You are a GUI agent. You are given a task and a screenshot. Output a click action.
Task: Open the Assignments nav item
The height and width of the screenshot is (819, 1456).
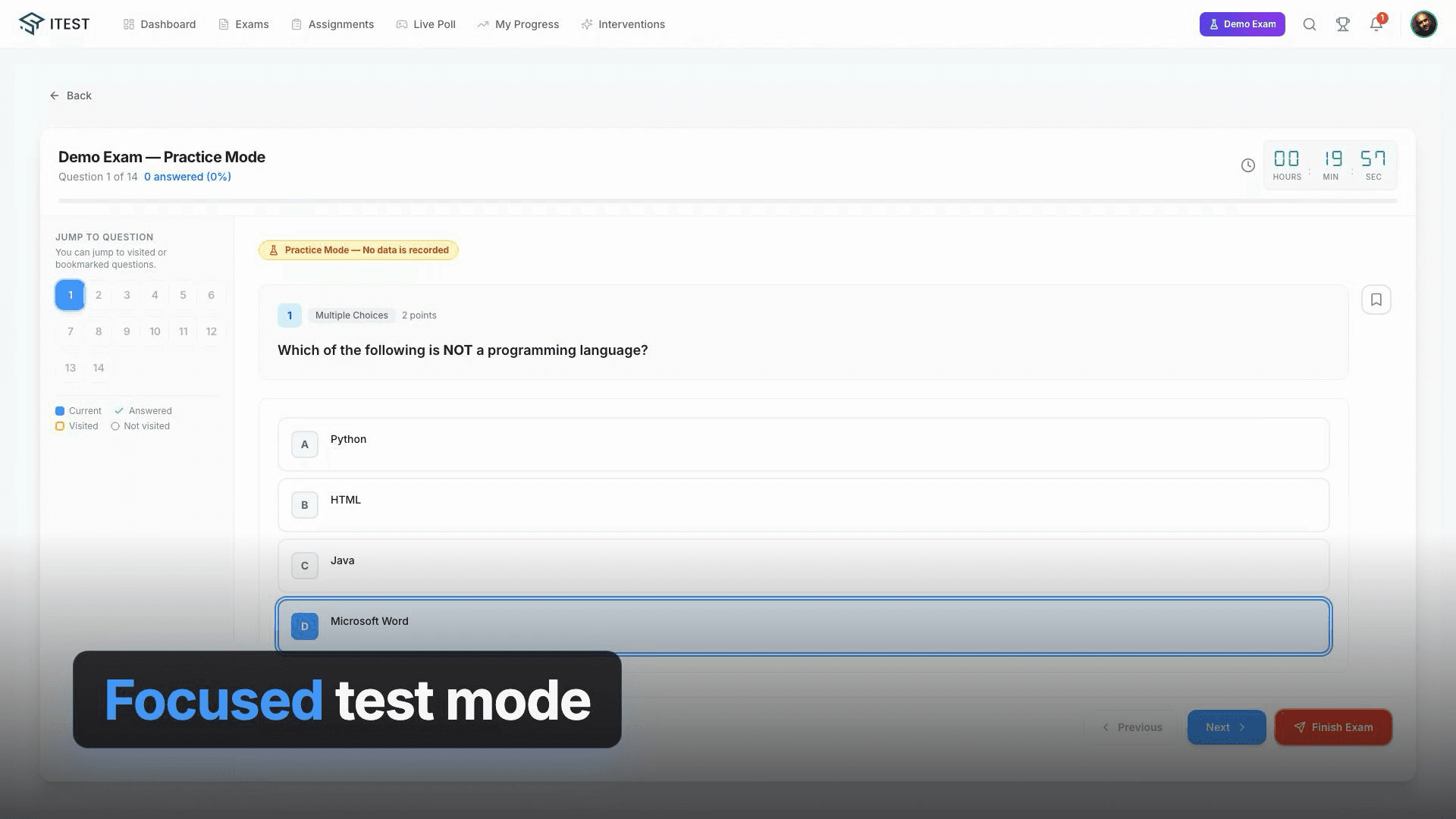pos(332,24)
